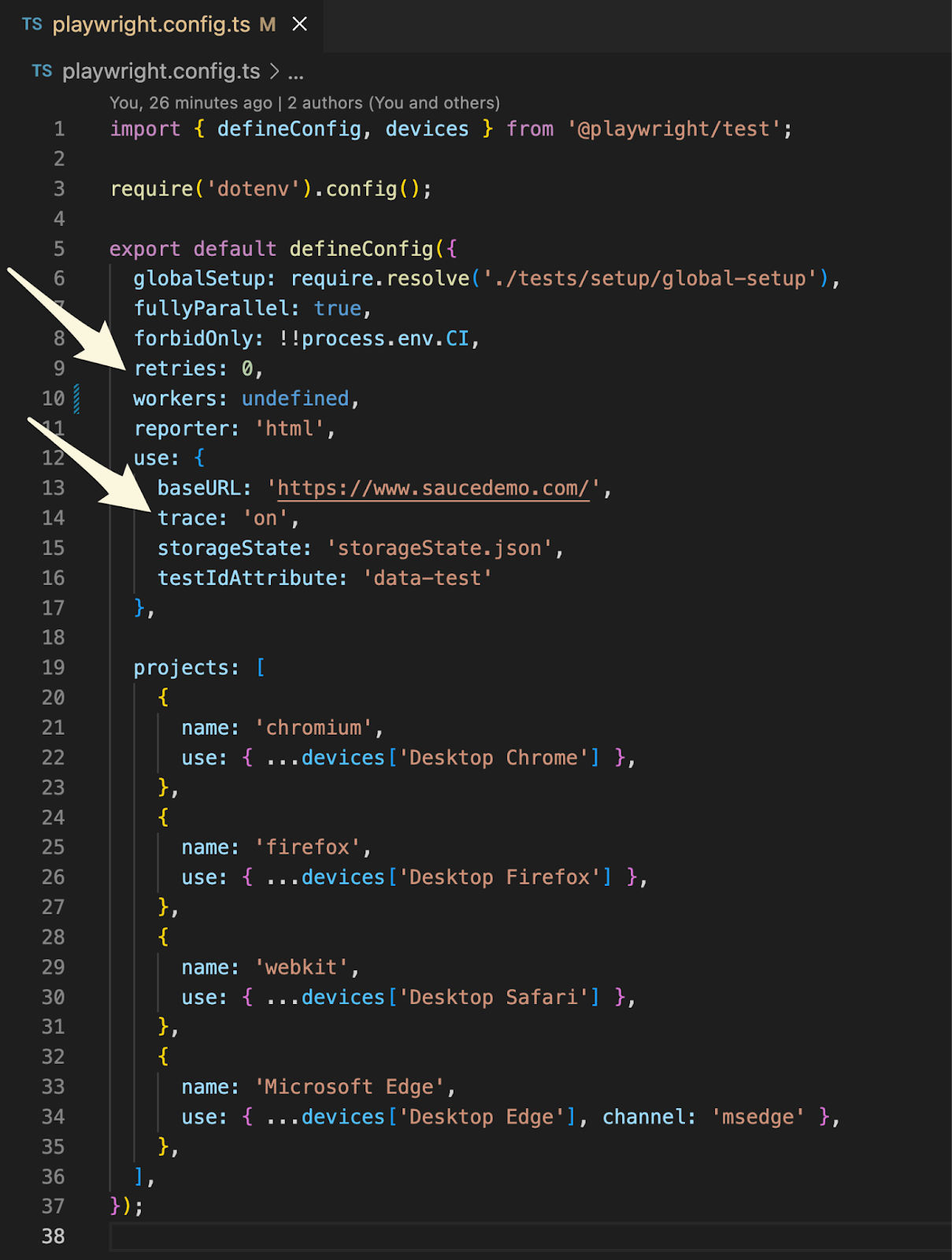Open the blame info 'You, 26 minutes ago'
The height and width of the screenshot is (1260, 952).
(x=191, y=102)
